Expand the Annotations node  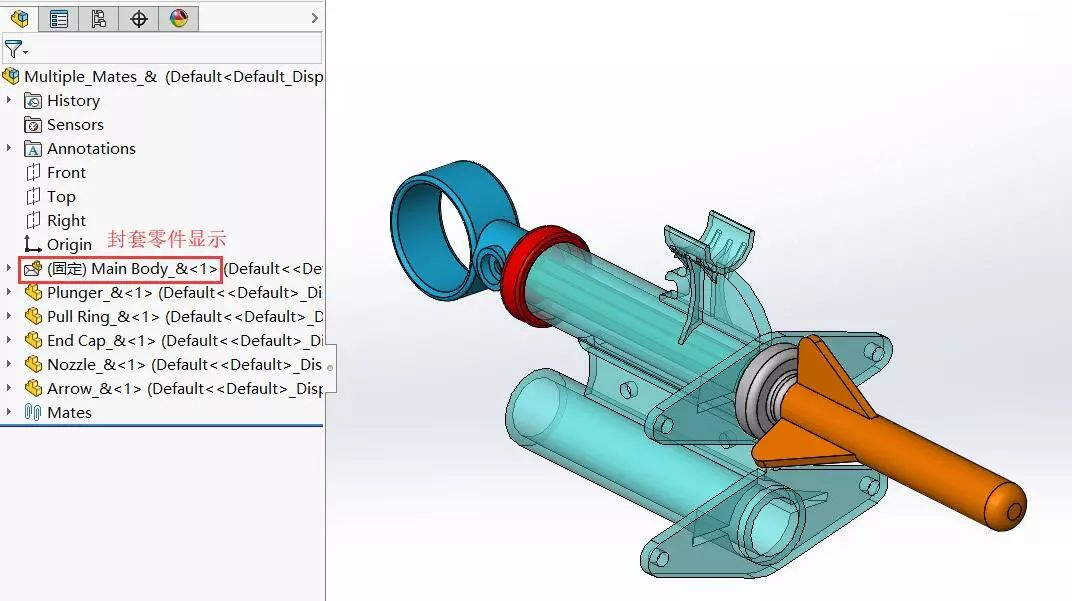coord(9,148)
